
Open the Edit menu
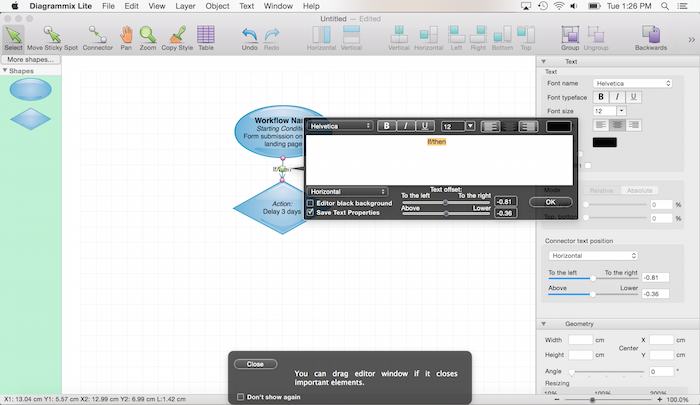(131, 6)
